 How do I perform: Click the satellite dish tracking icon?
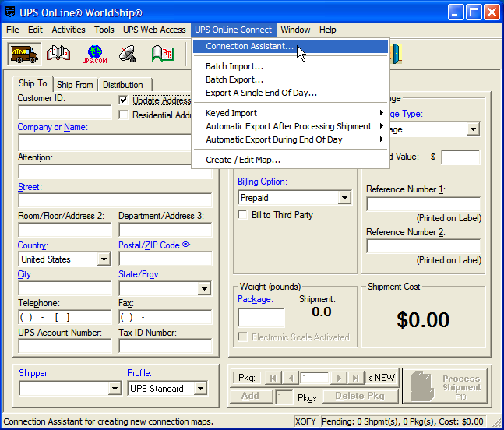[x=128, y=54]
